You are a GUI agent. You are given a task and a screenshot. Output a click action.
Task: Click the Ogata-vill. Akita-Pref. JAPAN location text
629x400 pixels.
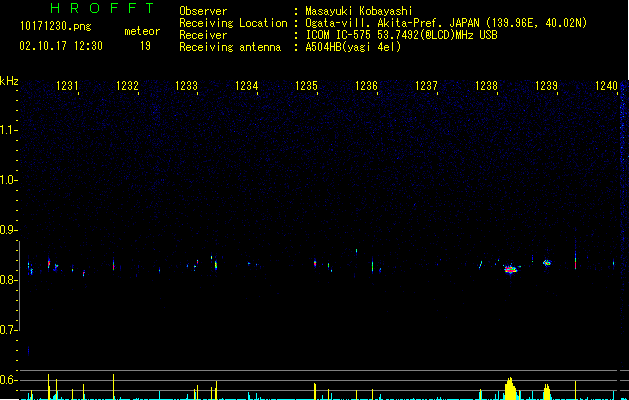pos(446,23)
